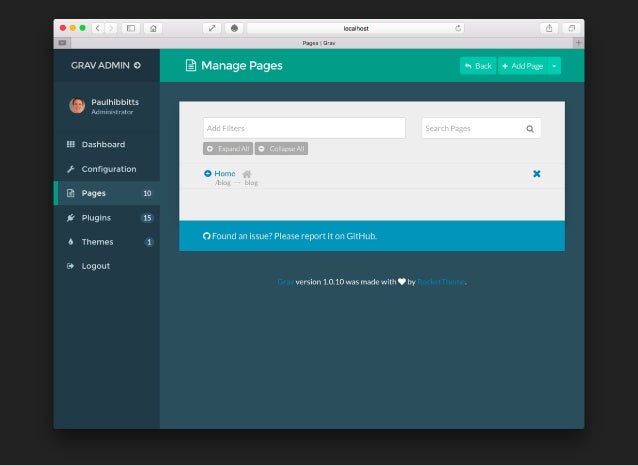638x466 pixels.
Task: Reload the page with refresh icon
Action: [x=458, y=28]
